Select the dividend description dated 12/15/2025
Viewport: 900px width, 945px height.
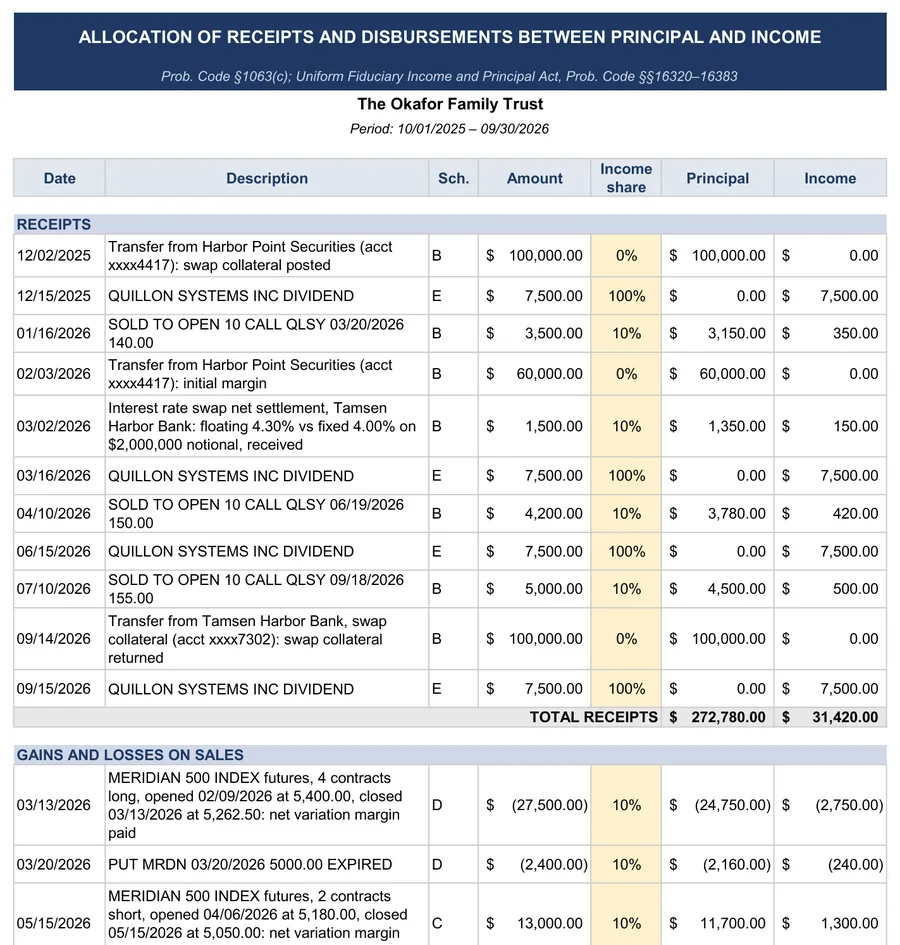tap(231, 296)
